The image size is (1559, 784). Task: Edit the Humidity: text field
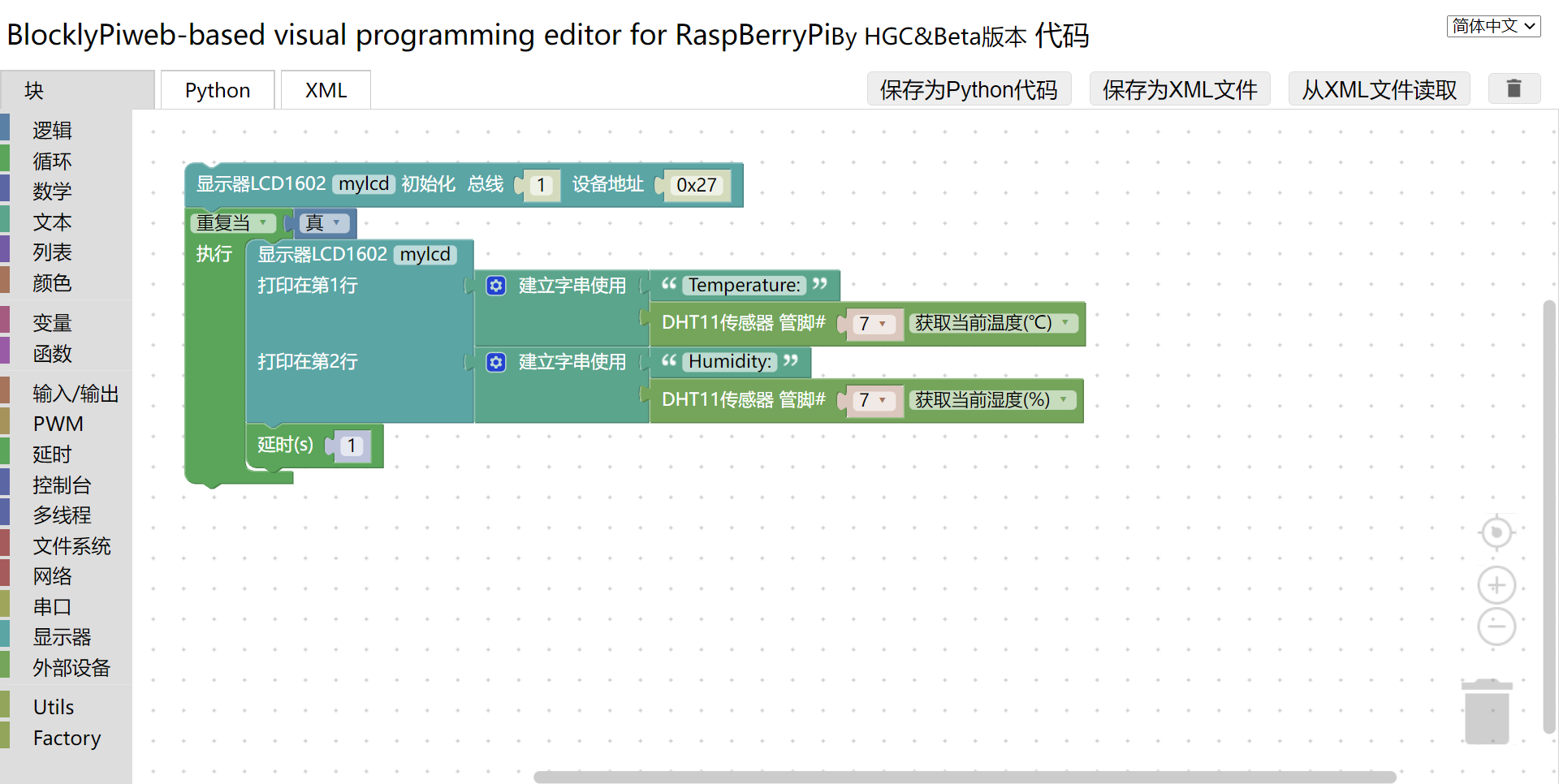coord(730,361)
